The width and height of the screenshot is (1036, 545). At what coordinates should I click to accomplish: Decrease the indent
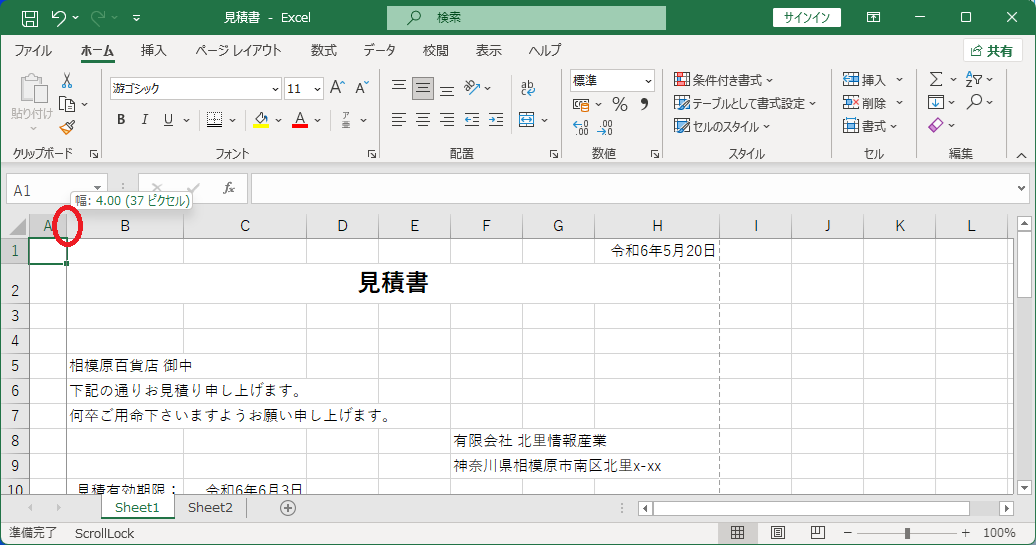point(472,120)
